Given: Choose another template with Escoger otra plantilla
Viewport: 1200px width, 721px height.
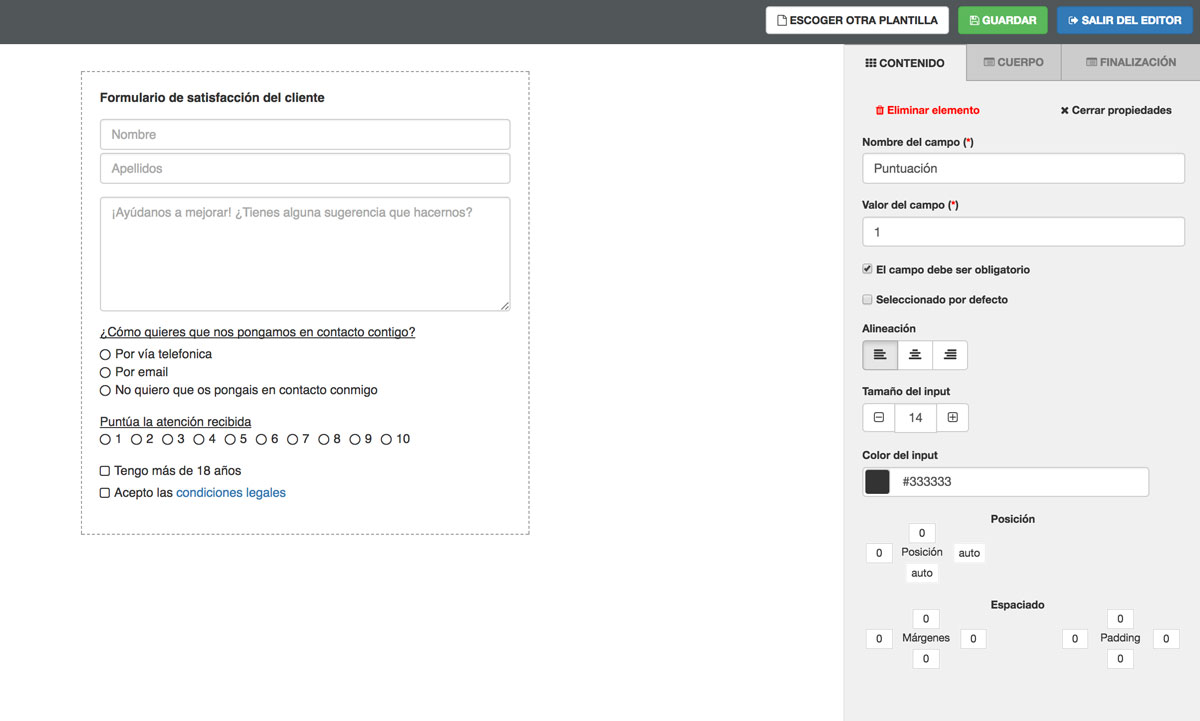Looking at the screenshot, I should point(857,20).
